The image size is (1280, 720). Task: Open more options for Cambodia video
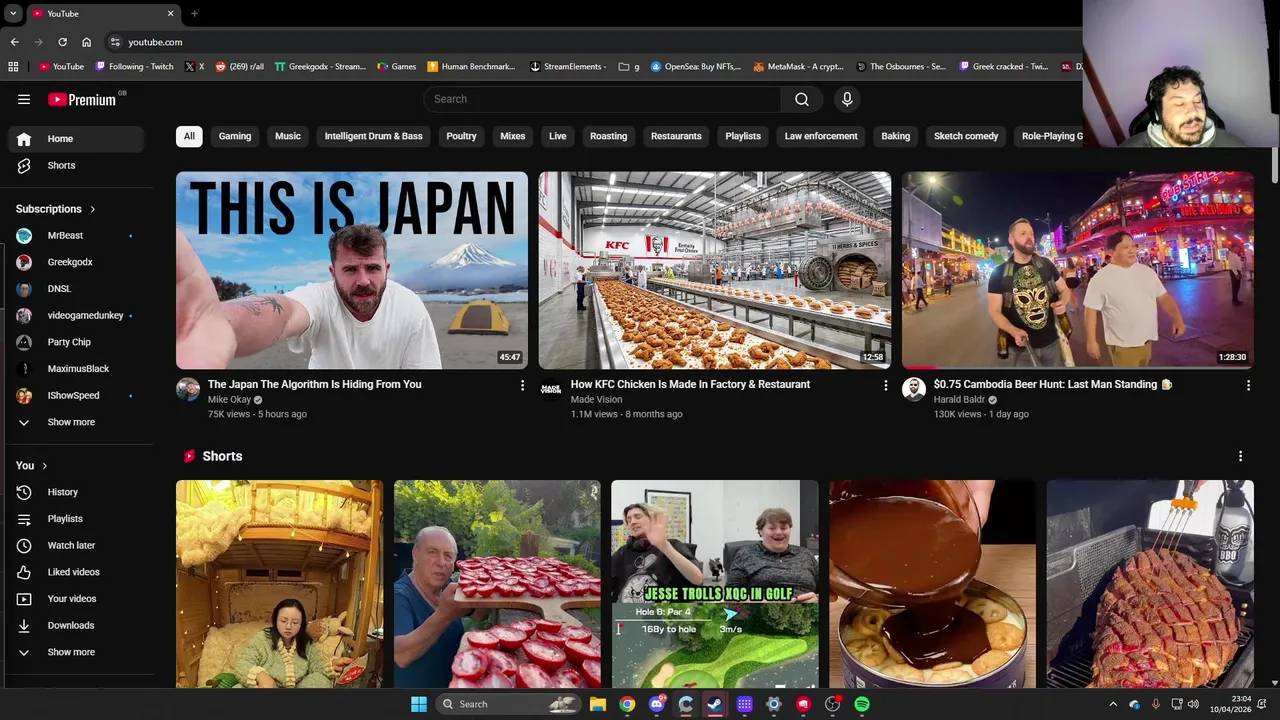1248,385
